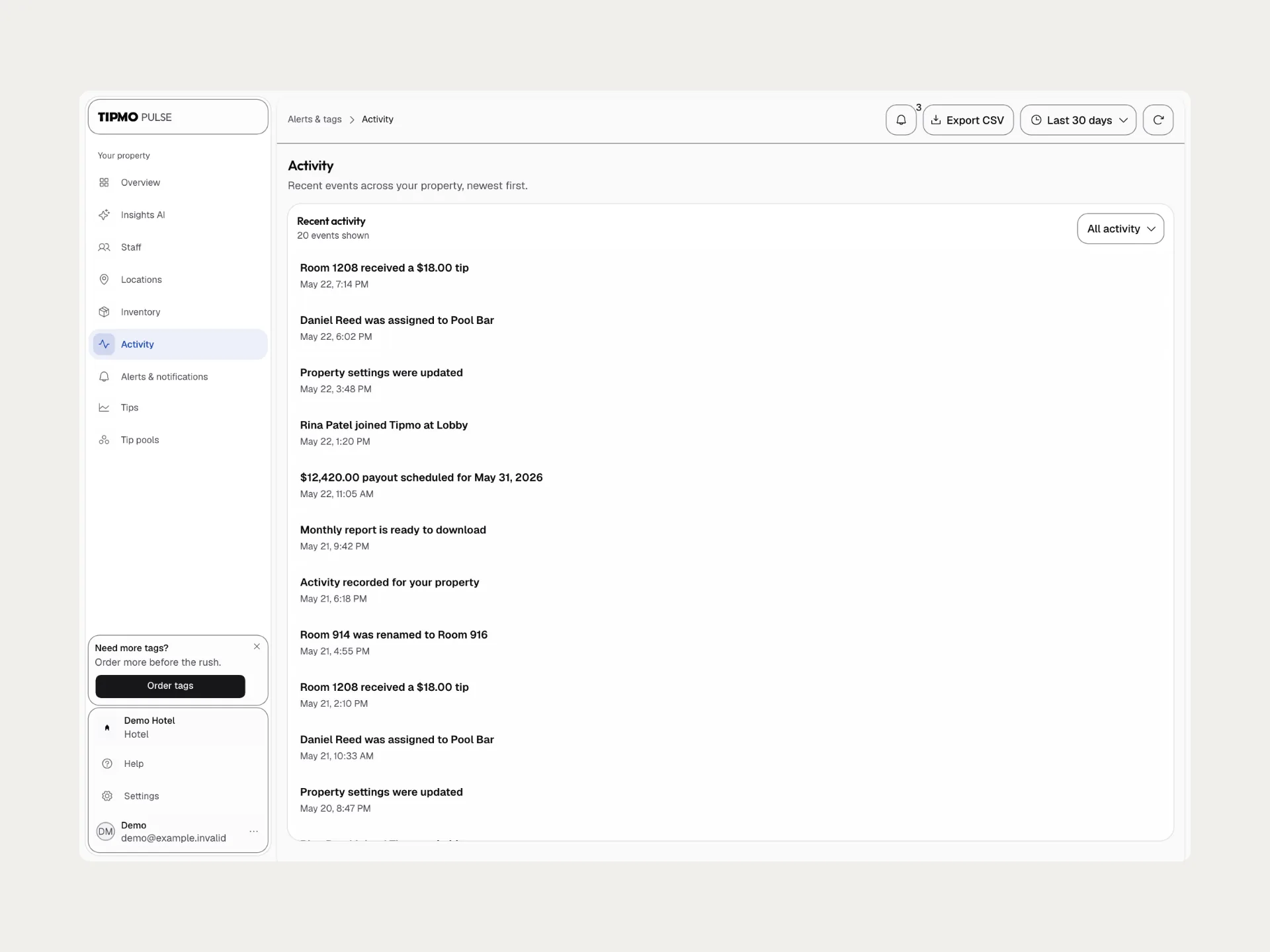Screen dimensions: 1270x952
Task: Open notifications bell in top bar
Action: (x=901, y=120)
